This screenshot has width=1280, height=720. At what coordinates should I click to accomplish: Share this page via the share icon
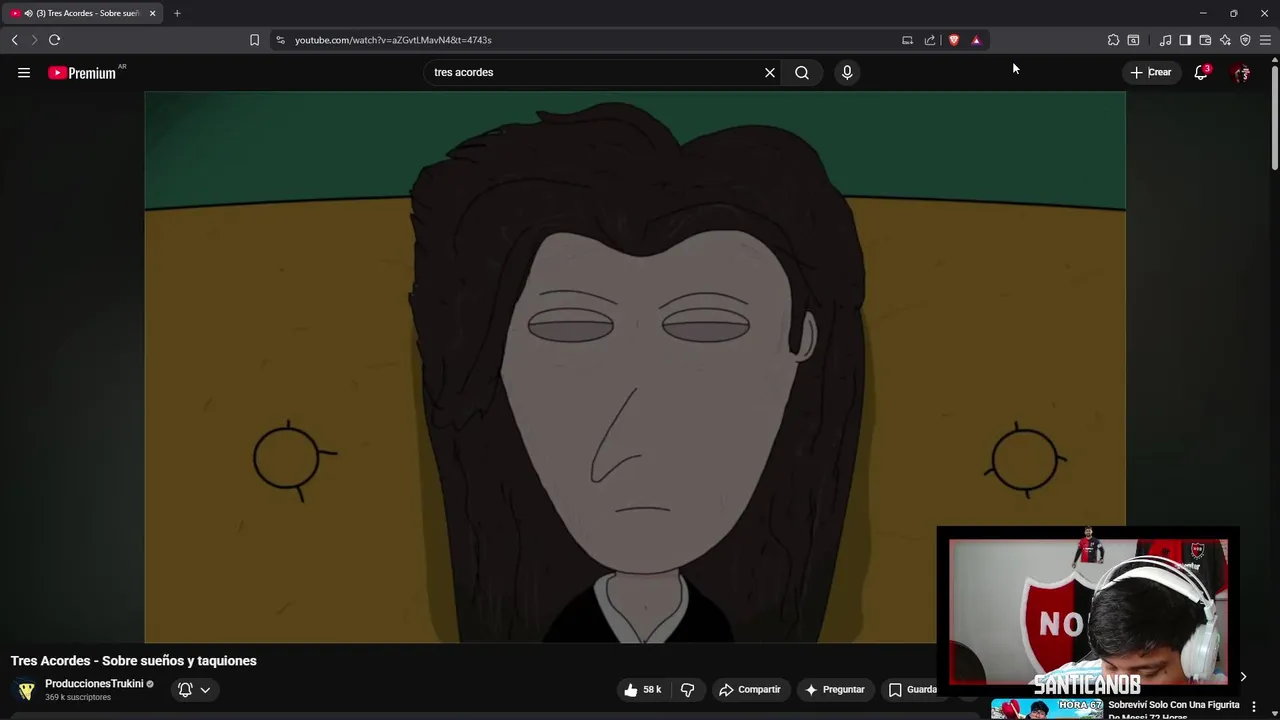click(930, 40)
